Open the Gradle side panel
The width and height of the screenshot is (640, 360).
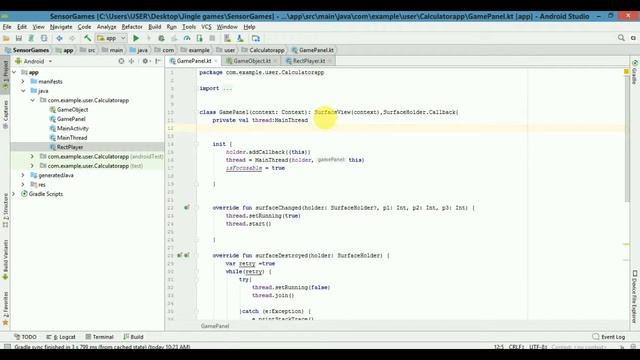tap(635, 72)
